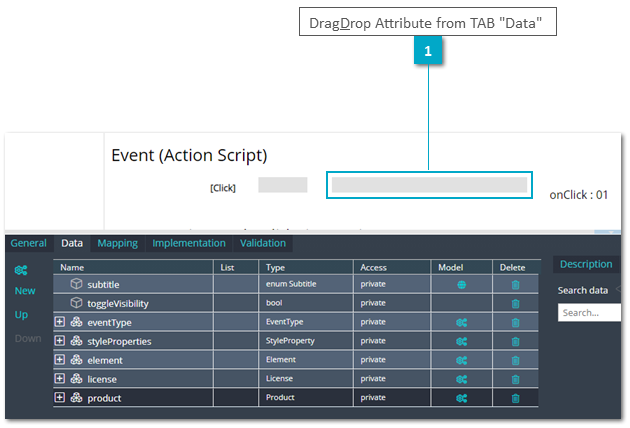Viewport: 630px width, 428px height.
Task: Click the cluster icon beside eventType
Action: (76, 322)
